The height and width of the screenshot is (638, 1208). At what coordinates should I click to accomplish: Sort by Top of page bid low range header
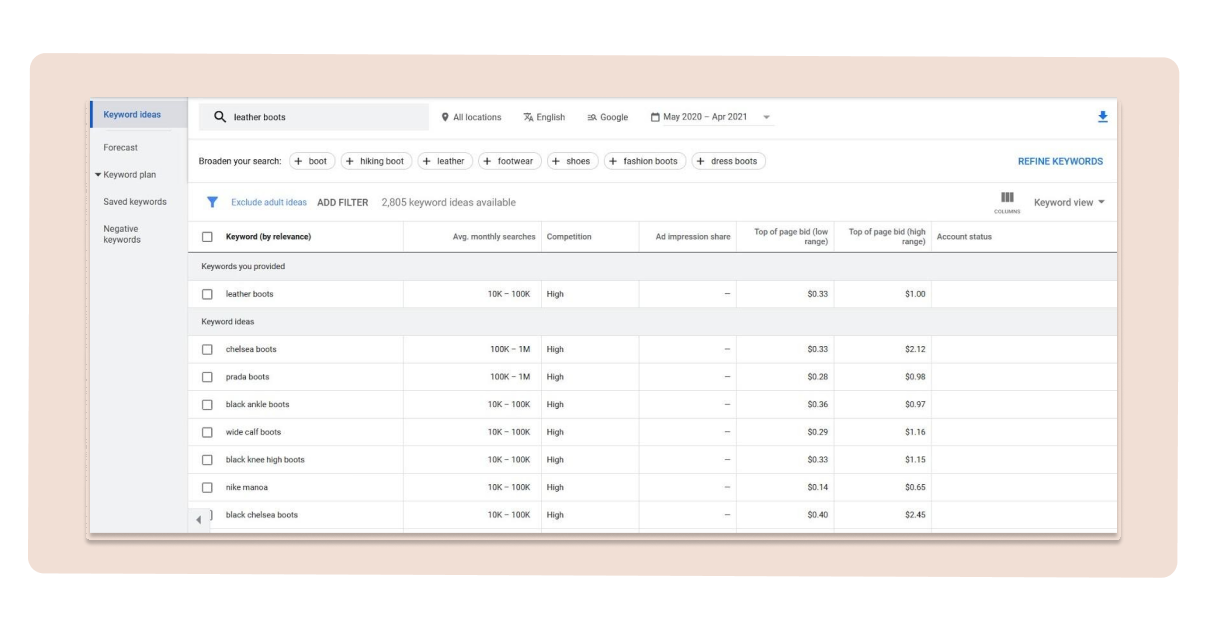pyautogui.click(x=791, y=237)
